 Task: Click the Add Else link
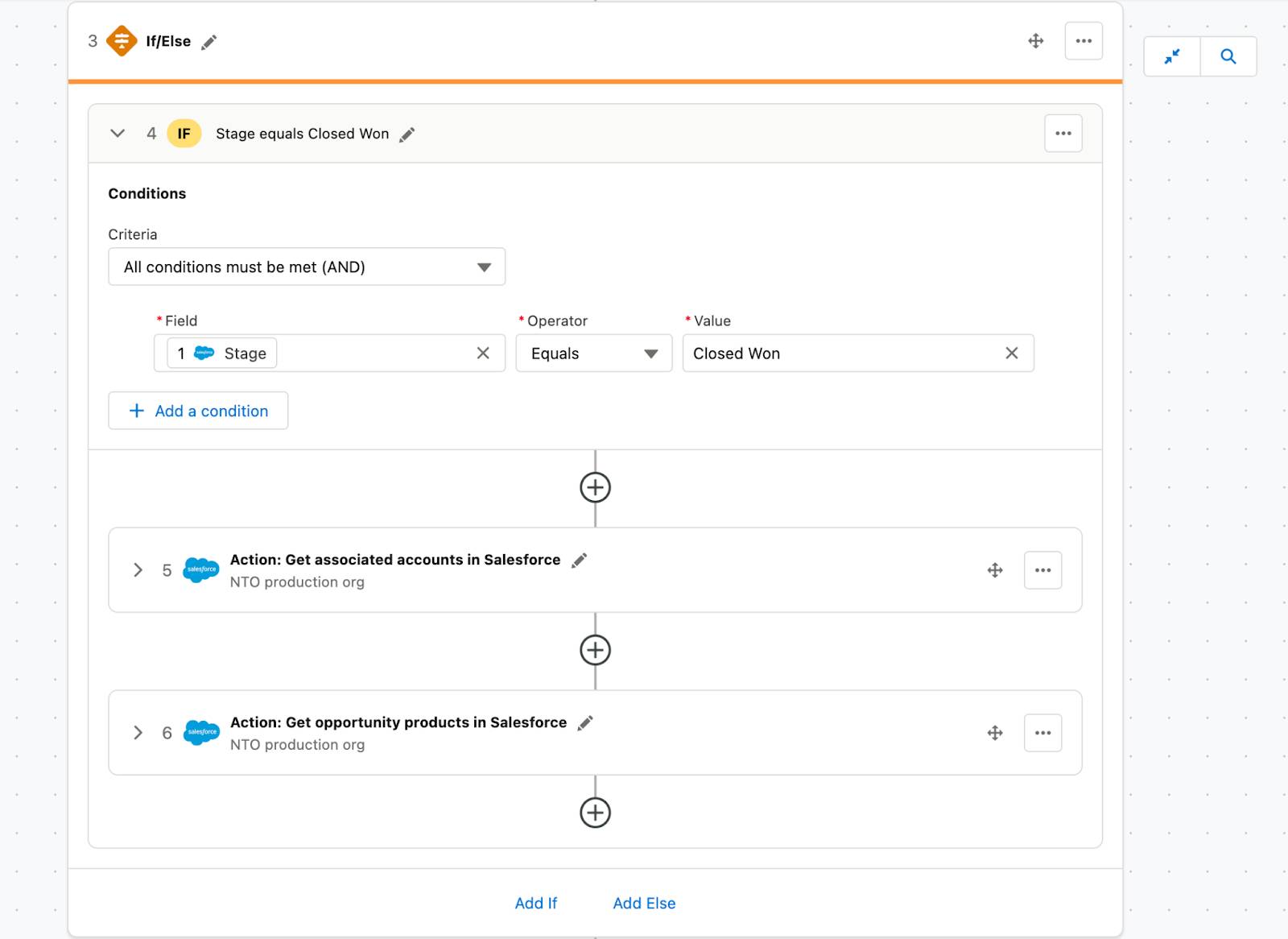click(644, 904)
